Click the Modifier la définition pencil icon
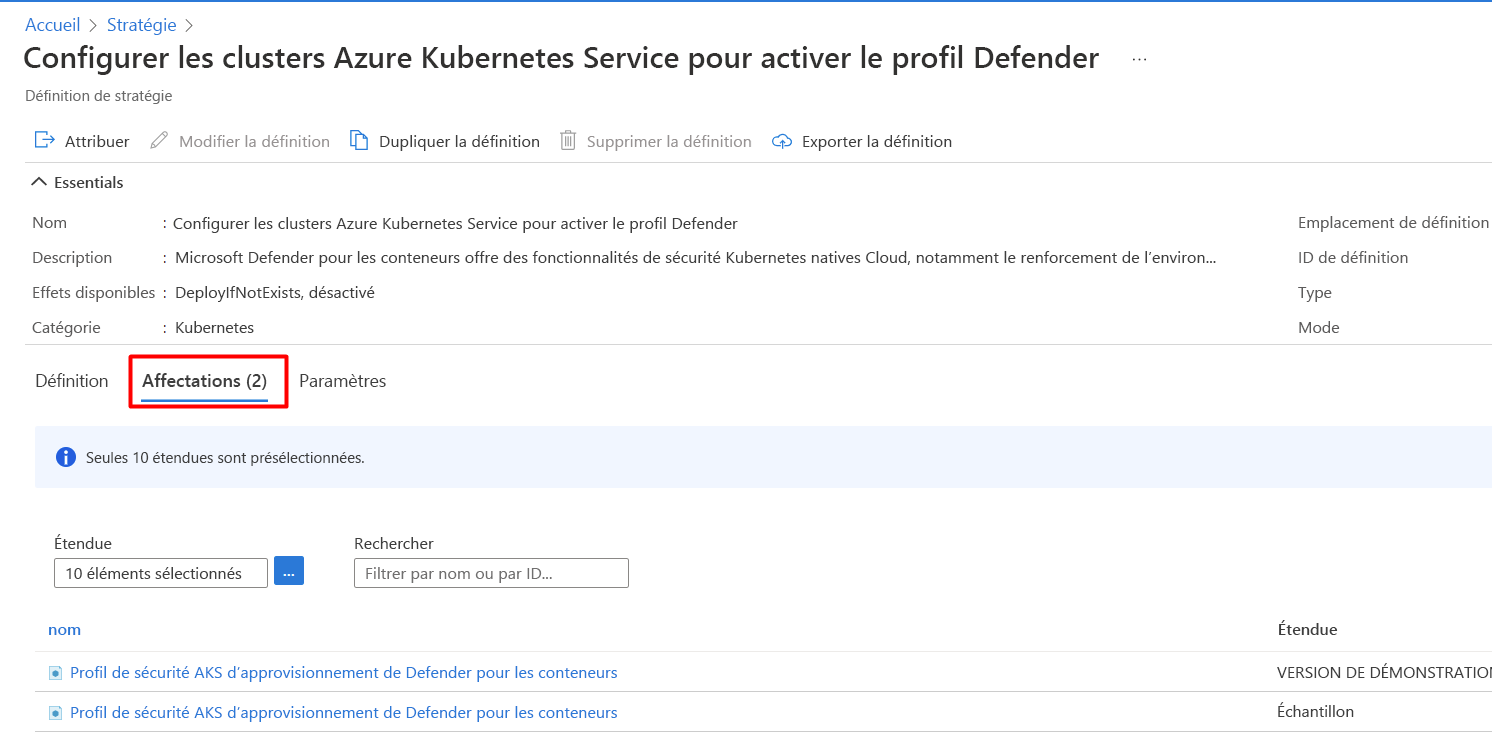The width and height of the screenshot is (1492, 747). 159,140
